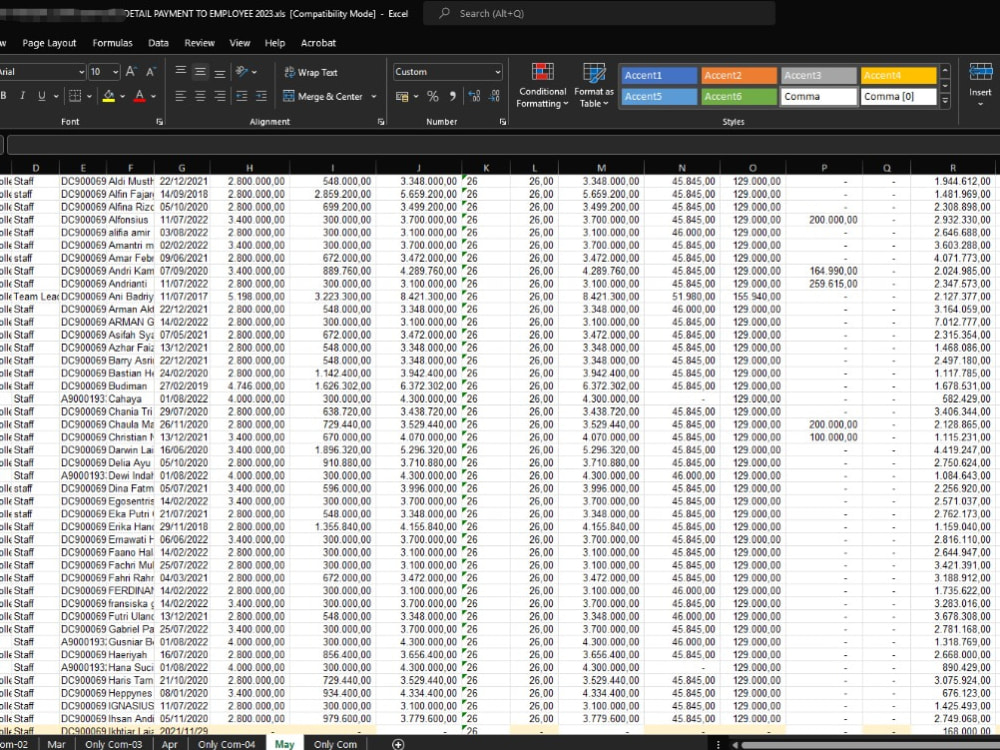Toggle underline formatting
1000x750 pixels.
pos(41,96)
